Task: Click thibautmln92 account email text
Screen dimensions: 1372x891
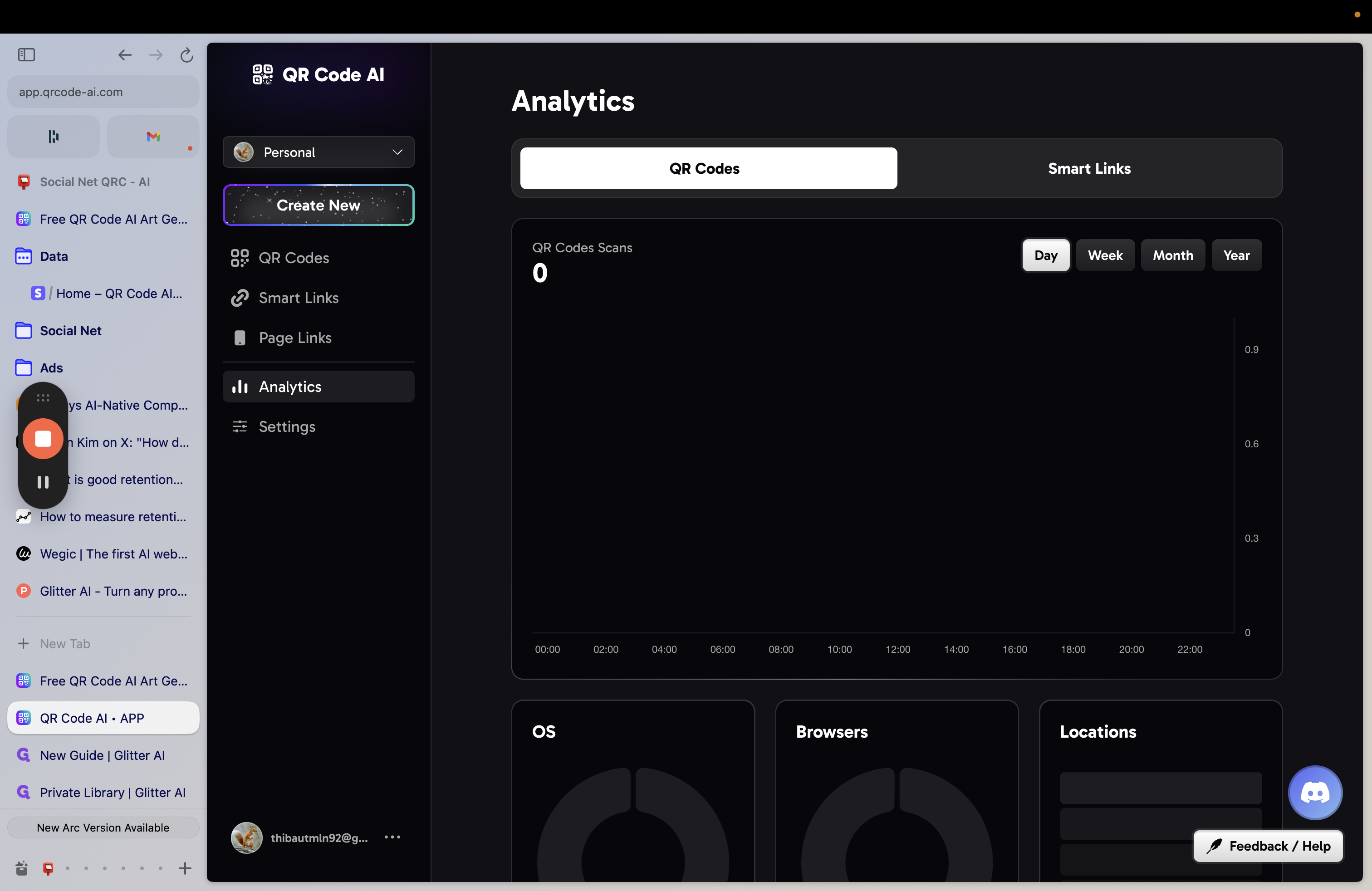Action: [319, 838]
